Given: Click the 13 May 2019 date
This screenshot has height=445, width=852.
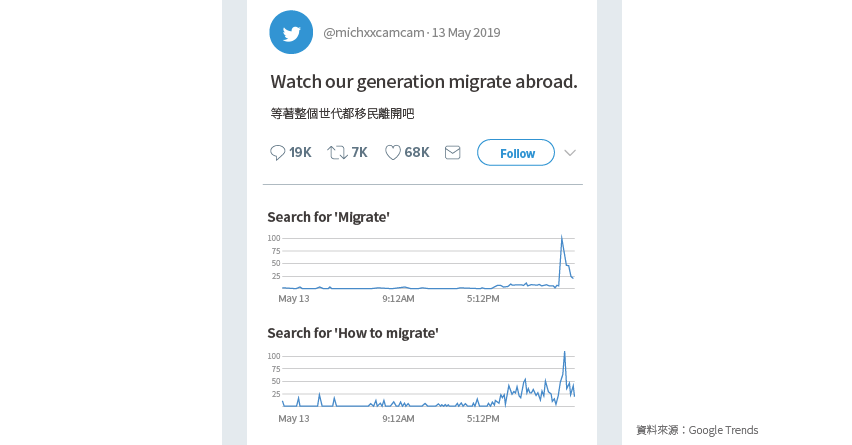Looking at the screenshot, I should click(466, 33).
